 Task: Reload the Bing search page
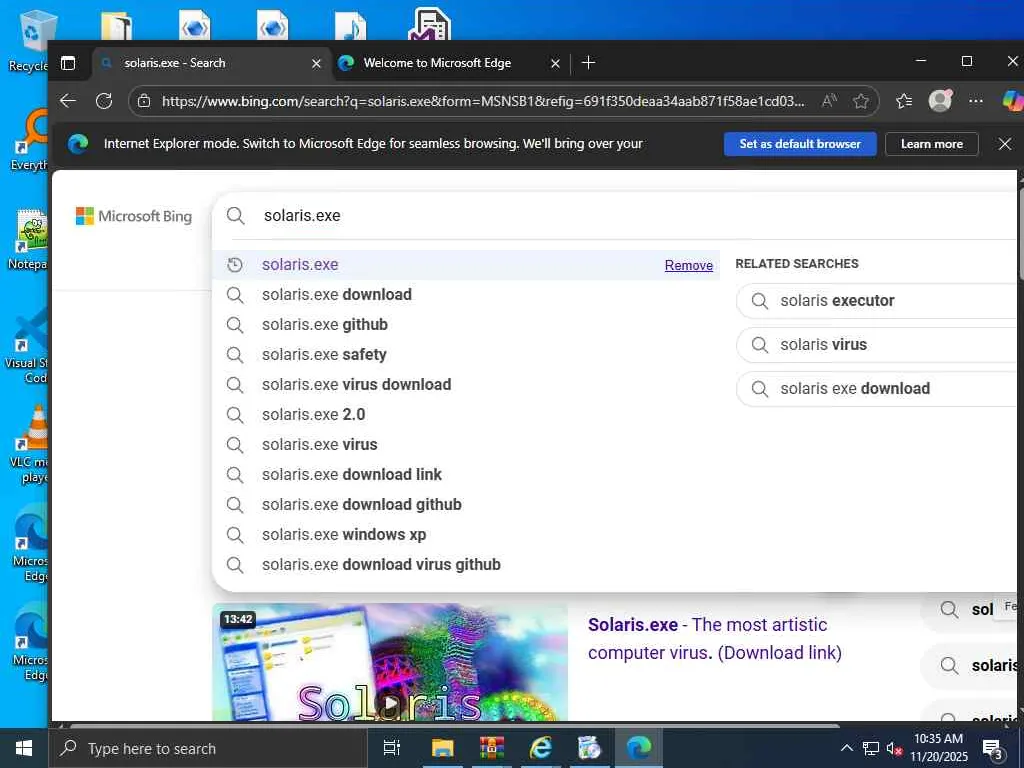coord(104,101)
